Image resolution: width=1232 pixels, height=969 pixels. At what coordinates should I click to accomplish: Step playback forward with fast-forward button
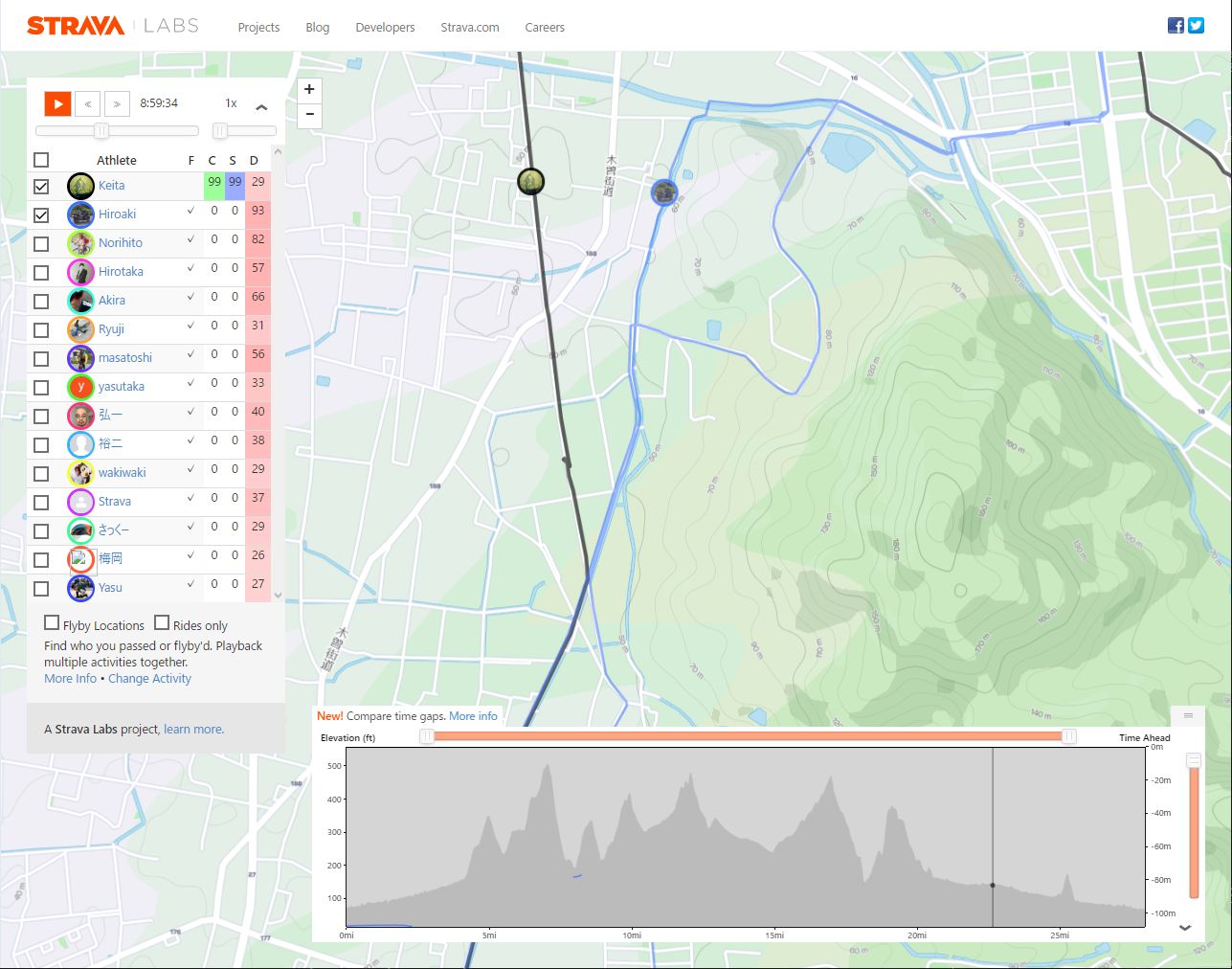tap(117, 103)
